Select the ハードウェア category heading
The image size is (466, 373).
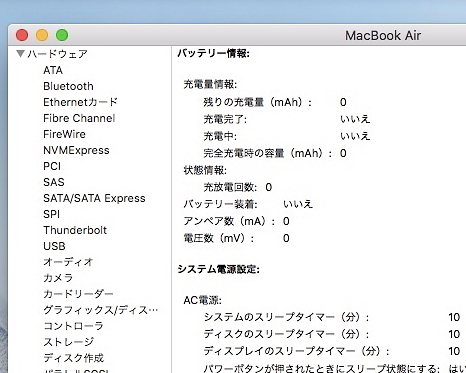[58, 54]
